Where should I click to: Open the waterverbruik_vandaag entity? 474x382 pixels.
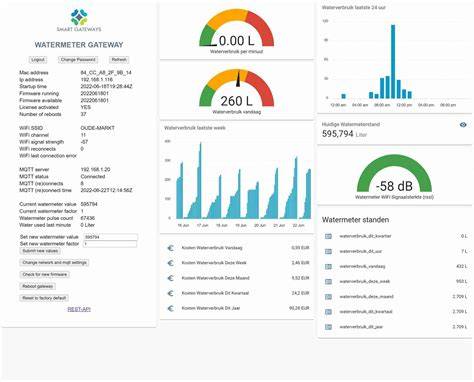click(396, 267)
